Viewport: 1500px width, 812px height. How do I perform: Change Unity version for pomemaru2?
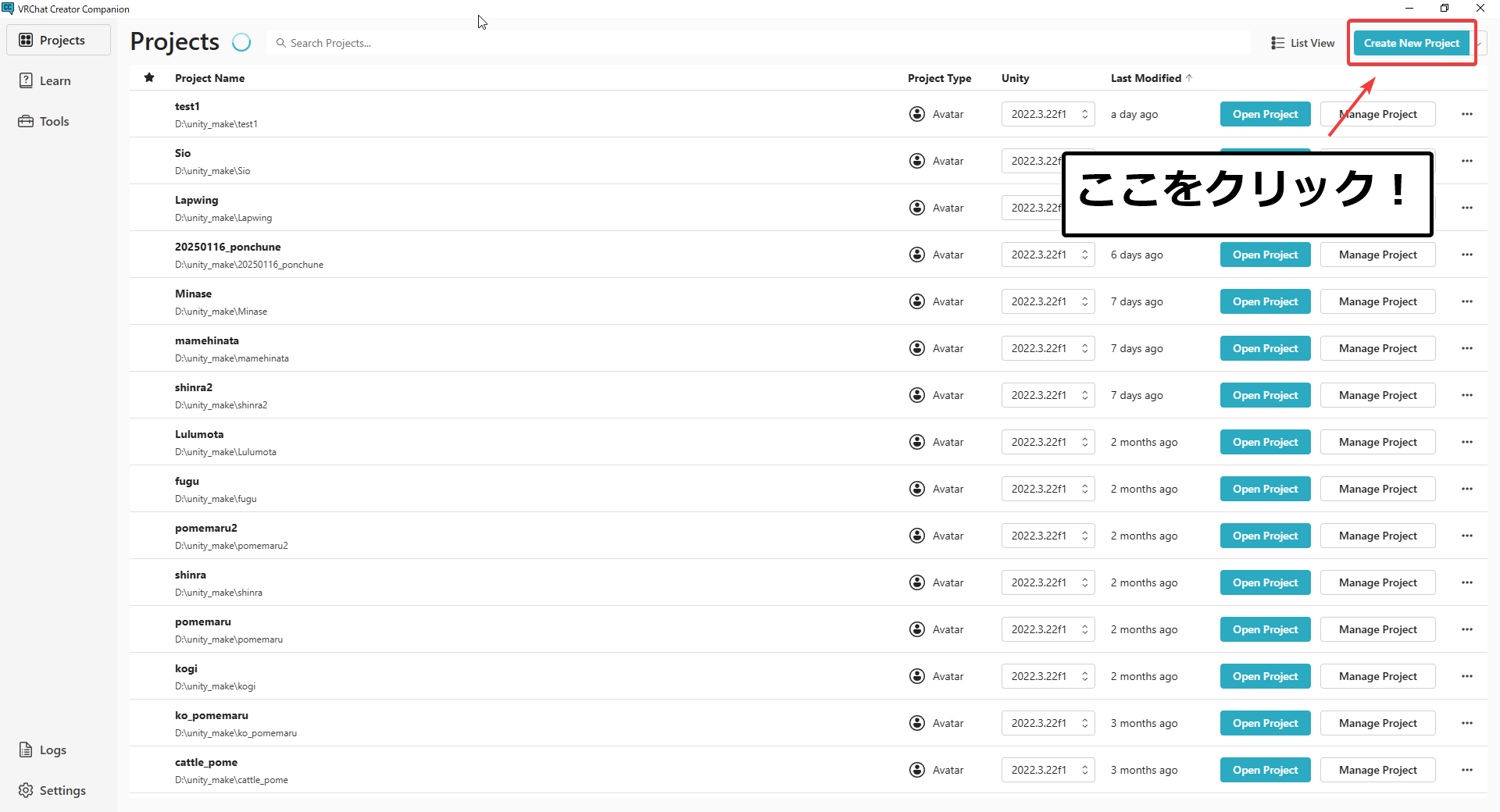click(x=1048, y=536)
